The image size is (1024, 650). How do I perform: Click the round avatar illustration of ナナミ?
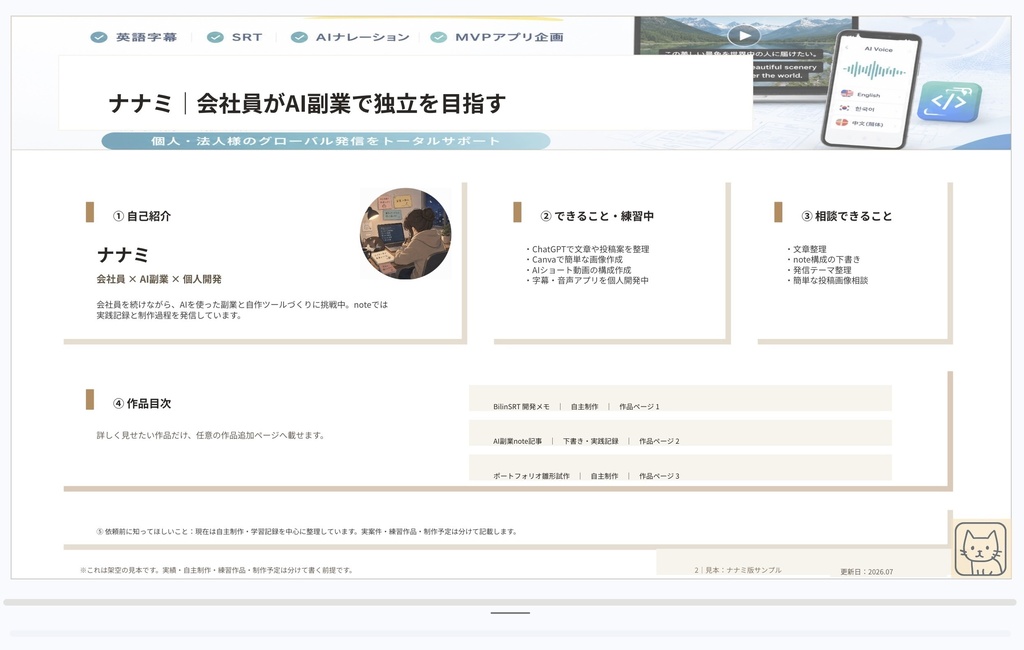pyautogui.click(x=406, y=234)
